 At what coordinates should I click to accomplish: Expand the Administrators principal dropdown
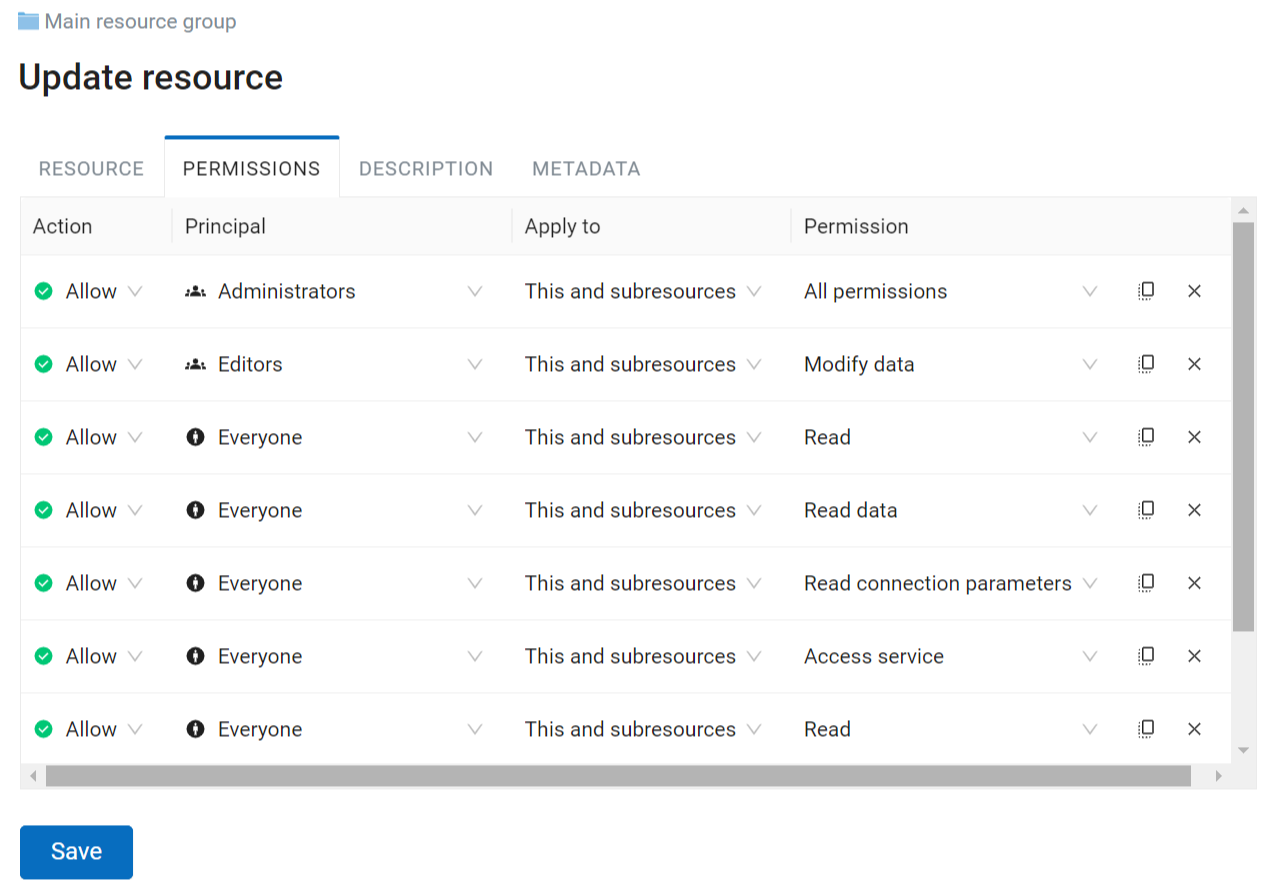[x=475, y=291]
